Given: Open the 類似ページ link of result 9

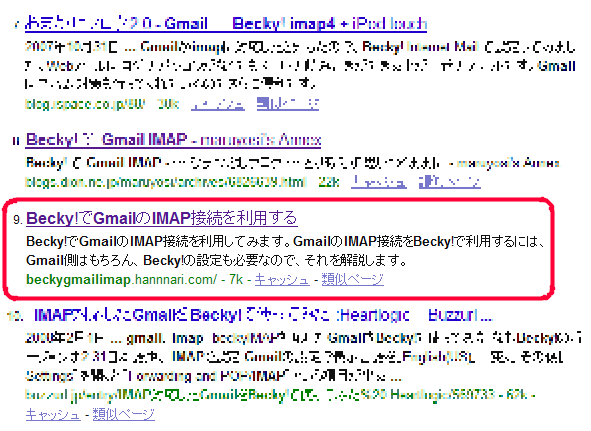Looking at the screenshot, I should point(353,279).
